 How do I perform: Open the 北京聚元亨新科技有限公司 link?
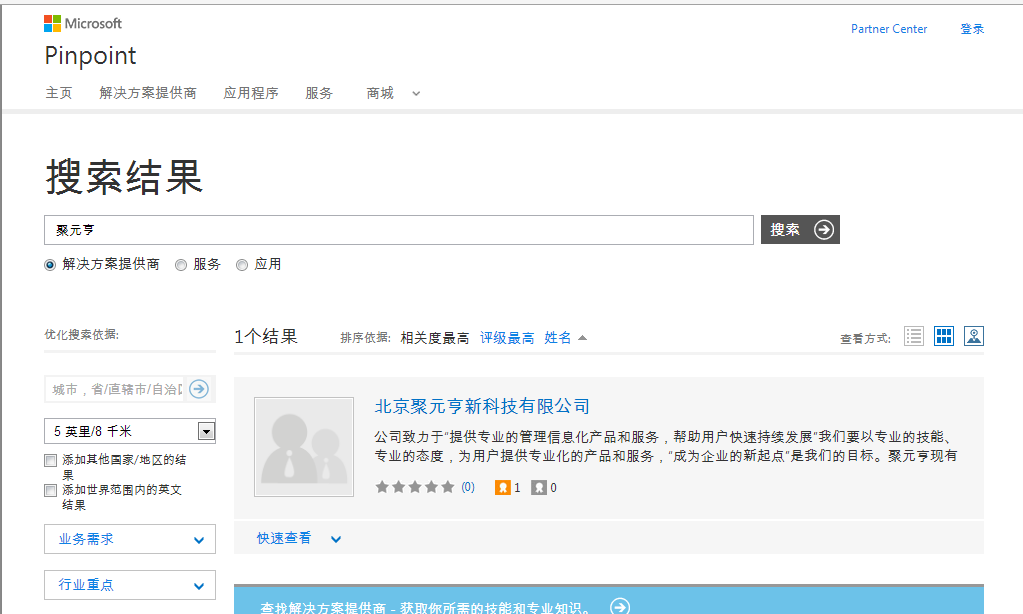pyautogui.click(x=482, y=406)
